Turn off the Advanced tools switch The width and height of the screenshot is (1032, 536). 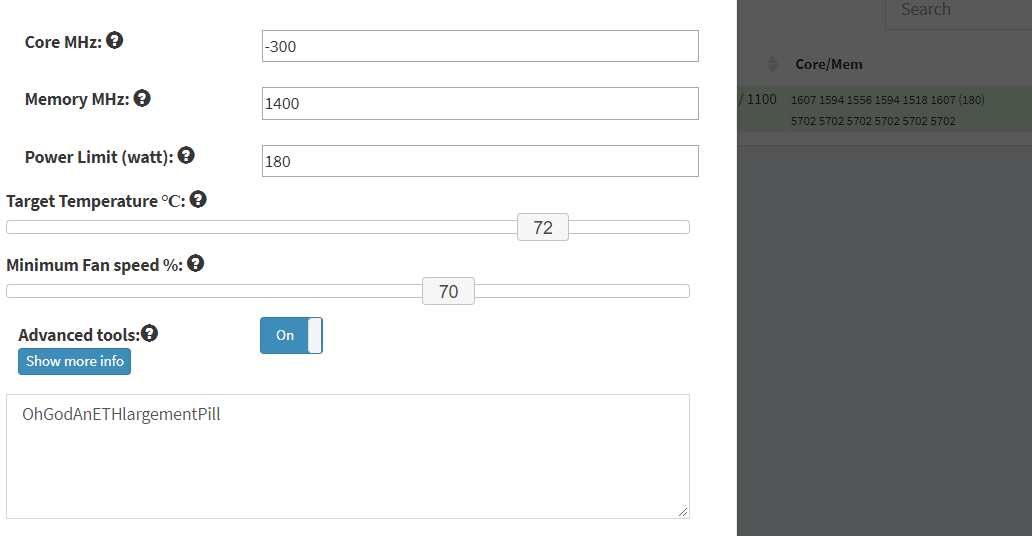point(291,335)
